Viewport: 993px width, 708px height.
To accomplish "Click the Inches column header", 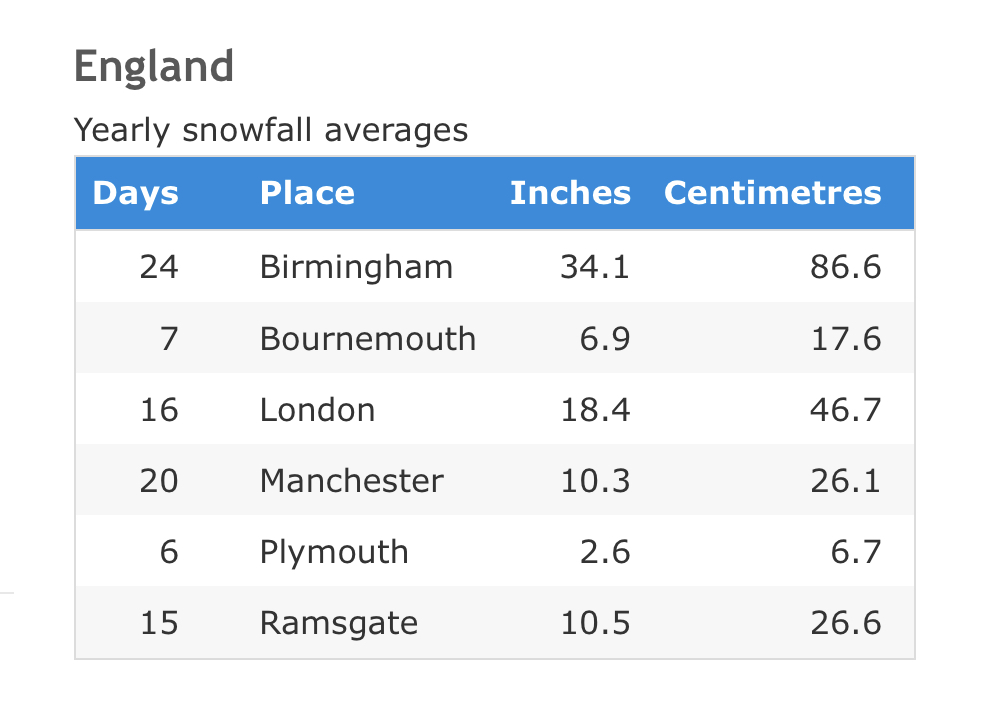I will (x=570, y=193).
